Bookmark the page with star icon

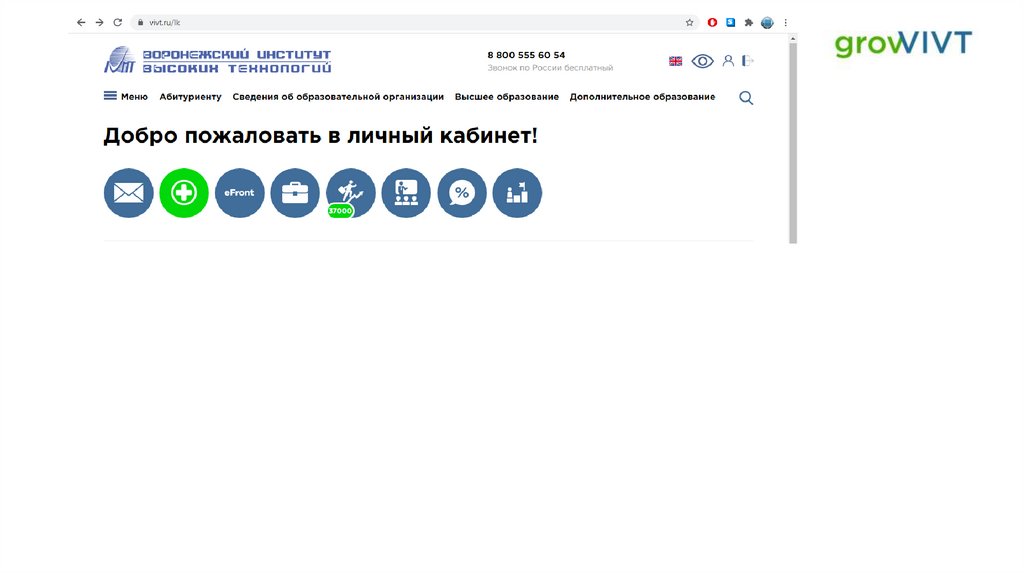point(690,22)
